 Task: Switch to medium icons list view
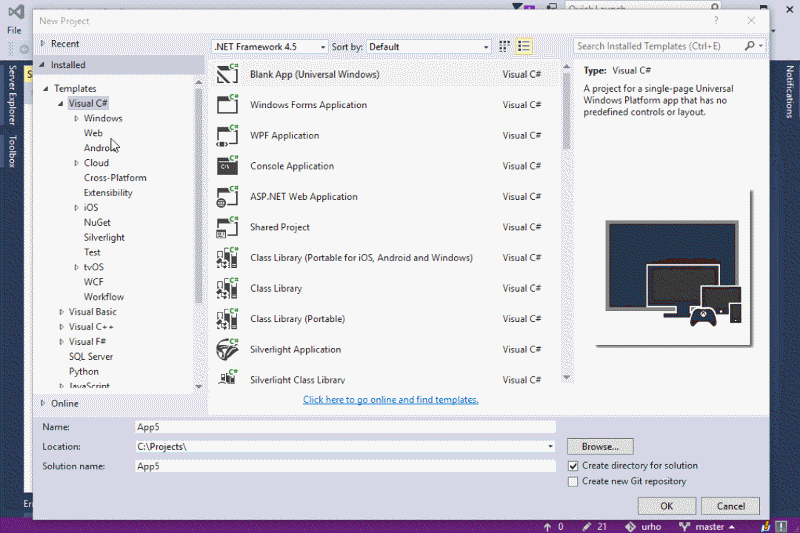click(x=523, y=46)
